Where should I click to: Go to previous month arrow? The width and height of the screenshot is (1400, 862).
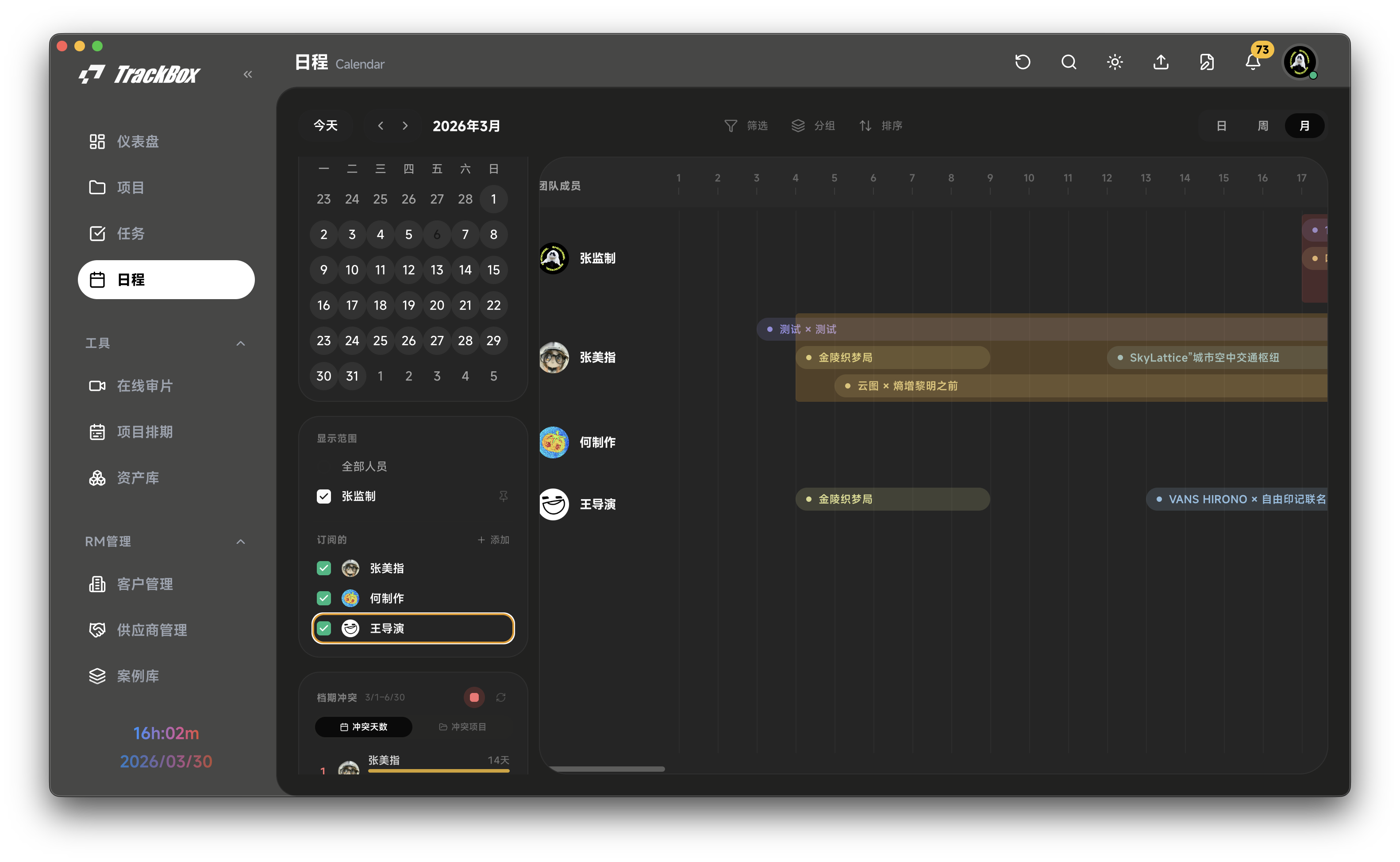(380, 125)
